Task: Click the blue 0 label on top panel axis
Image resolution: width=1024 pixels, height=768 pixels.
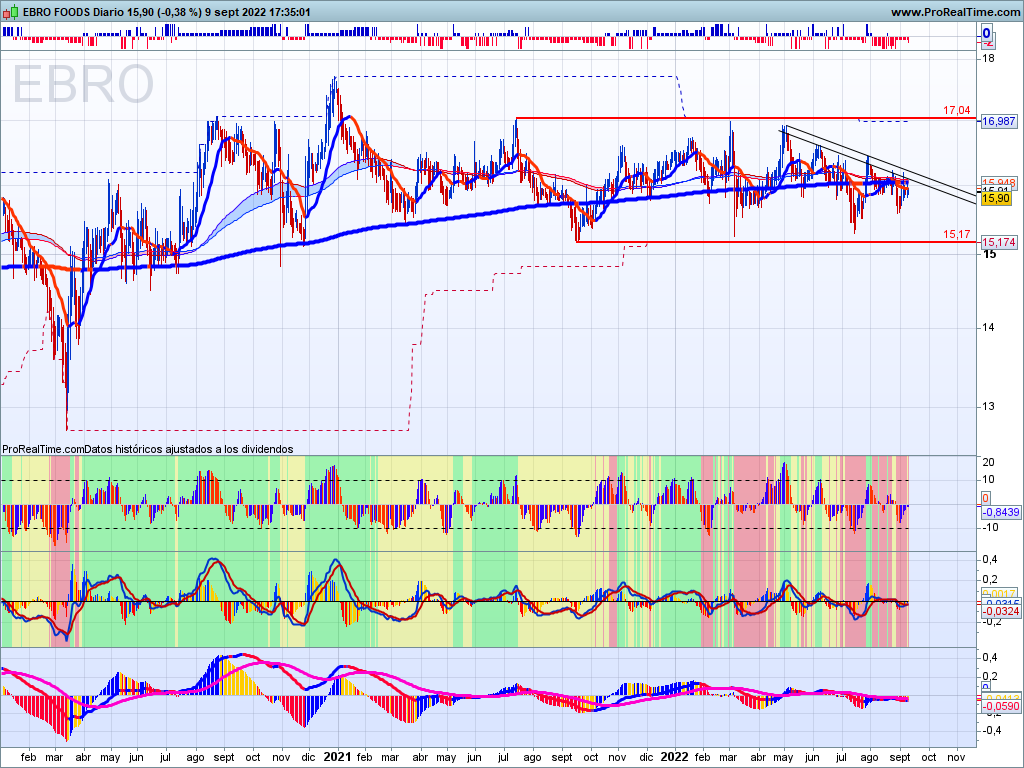Action: click(986, 33)
